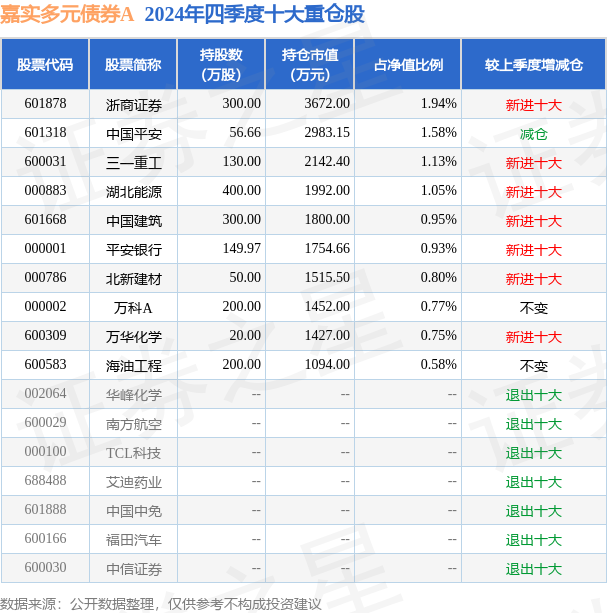
Task: Select the 万科A row name
Action: pos(133,308)
